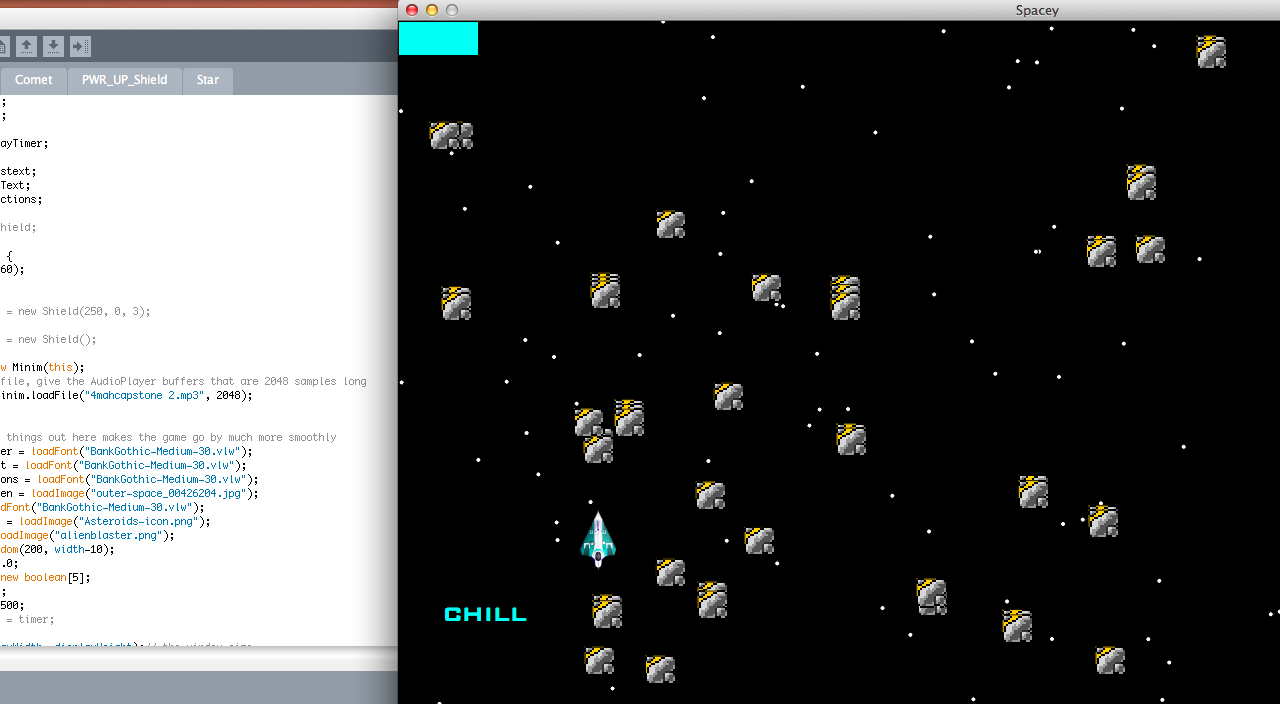The height and width of the screenshot is (704, 1280).
Task: Click the cyan CHILL text in the game
Action: point(485,614)
